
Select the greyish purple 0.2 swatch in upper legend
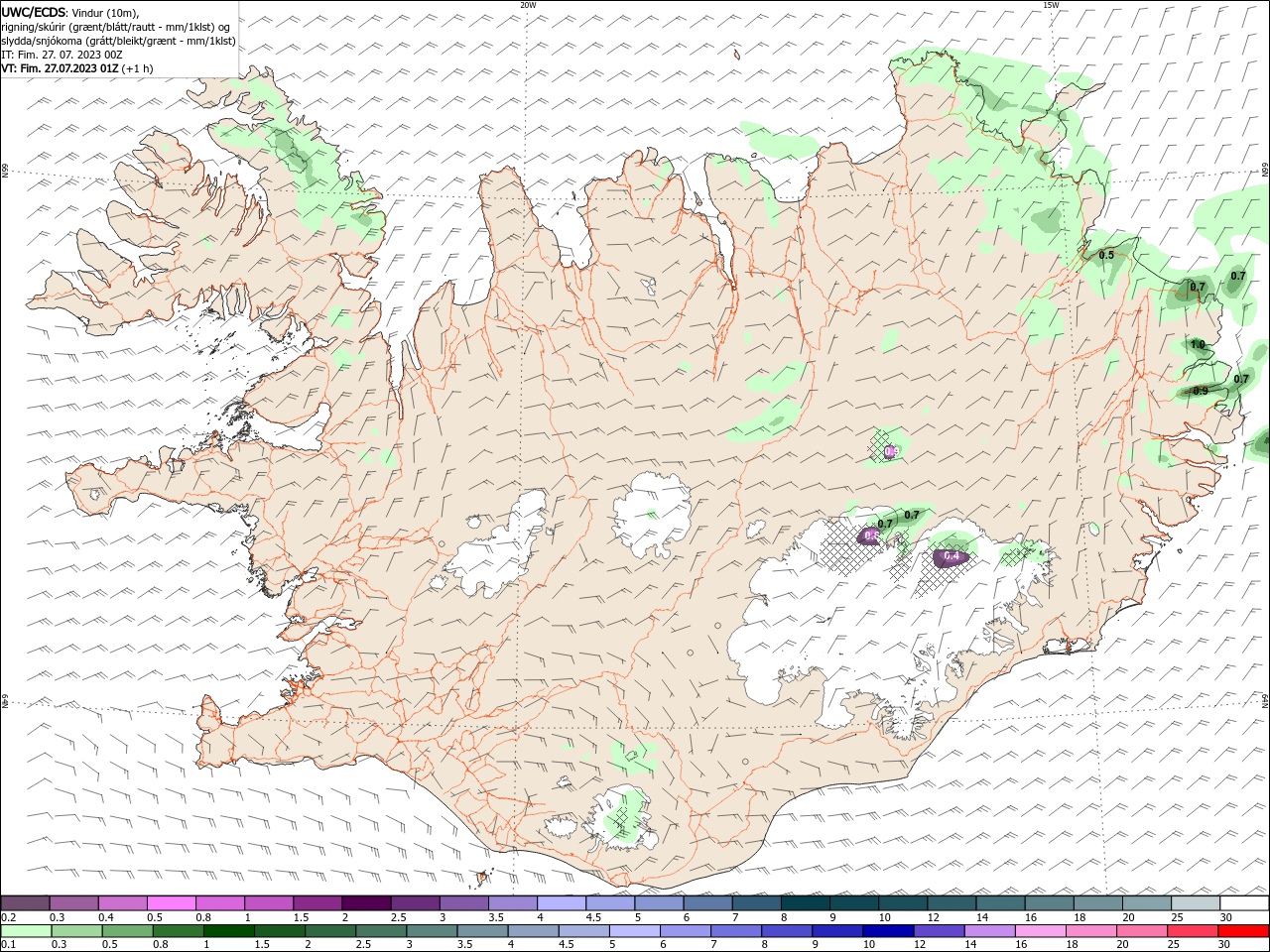coord(25,903)
